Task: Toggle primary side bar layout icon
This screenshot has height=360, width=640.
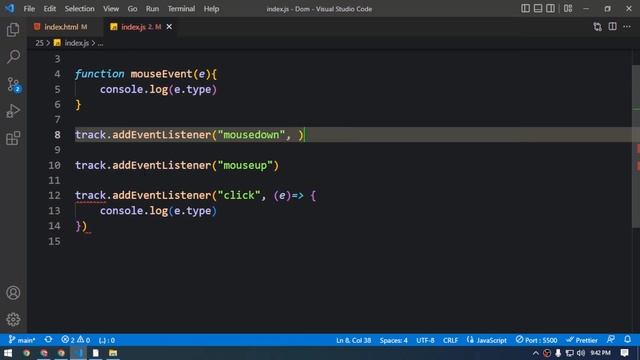Action: pyautogui.click(x=525, y=9)
